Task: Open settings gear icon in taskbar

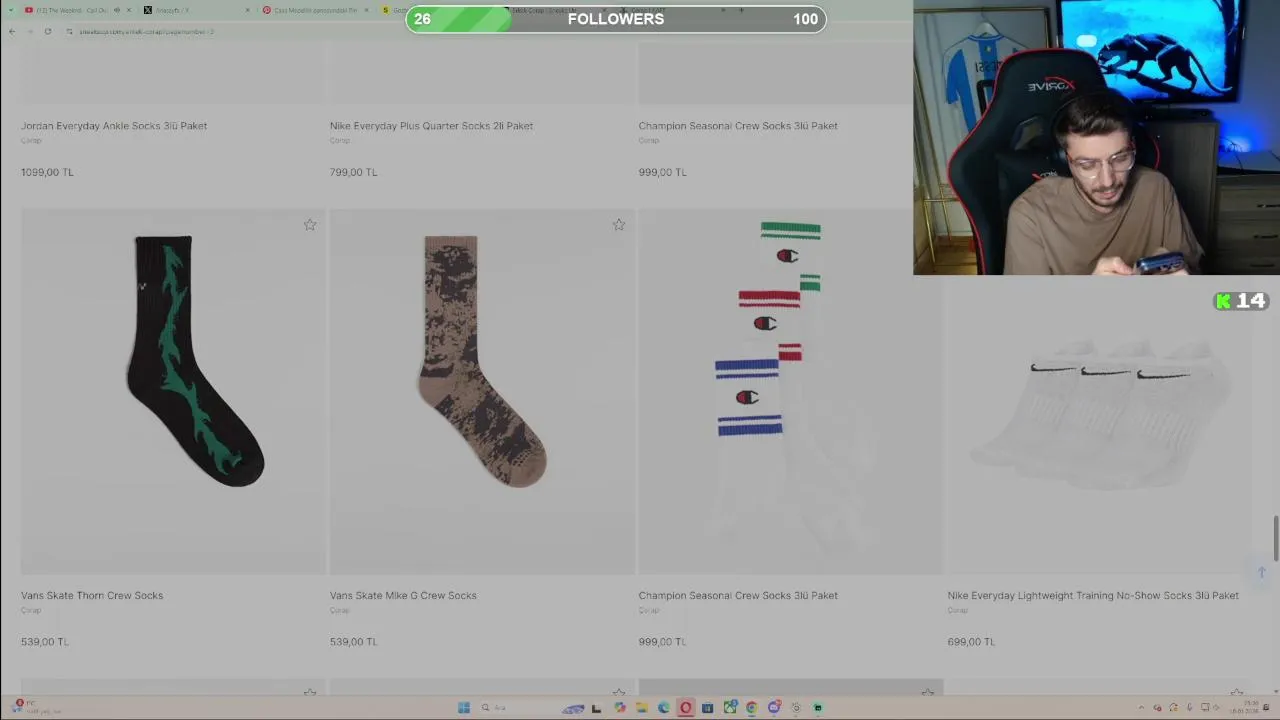Action: click(x=796, y=708)
